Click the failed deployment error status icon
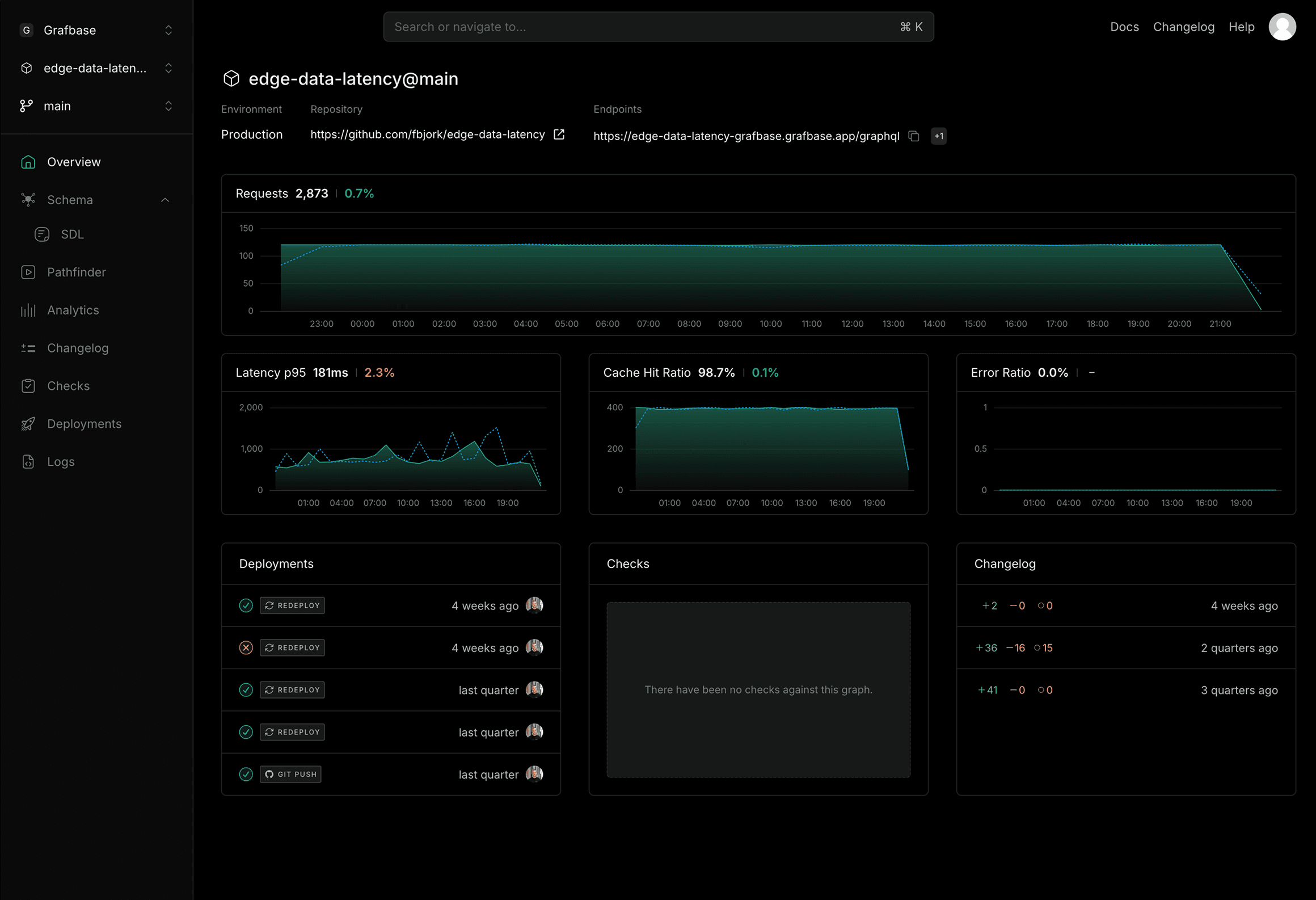1316x900 pixels. (x=246, y=647)
